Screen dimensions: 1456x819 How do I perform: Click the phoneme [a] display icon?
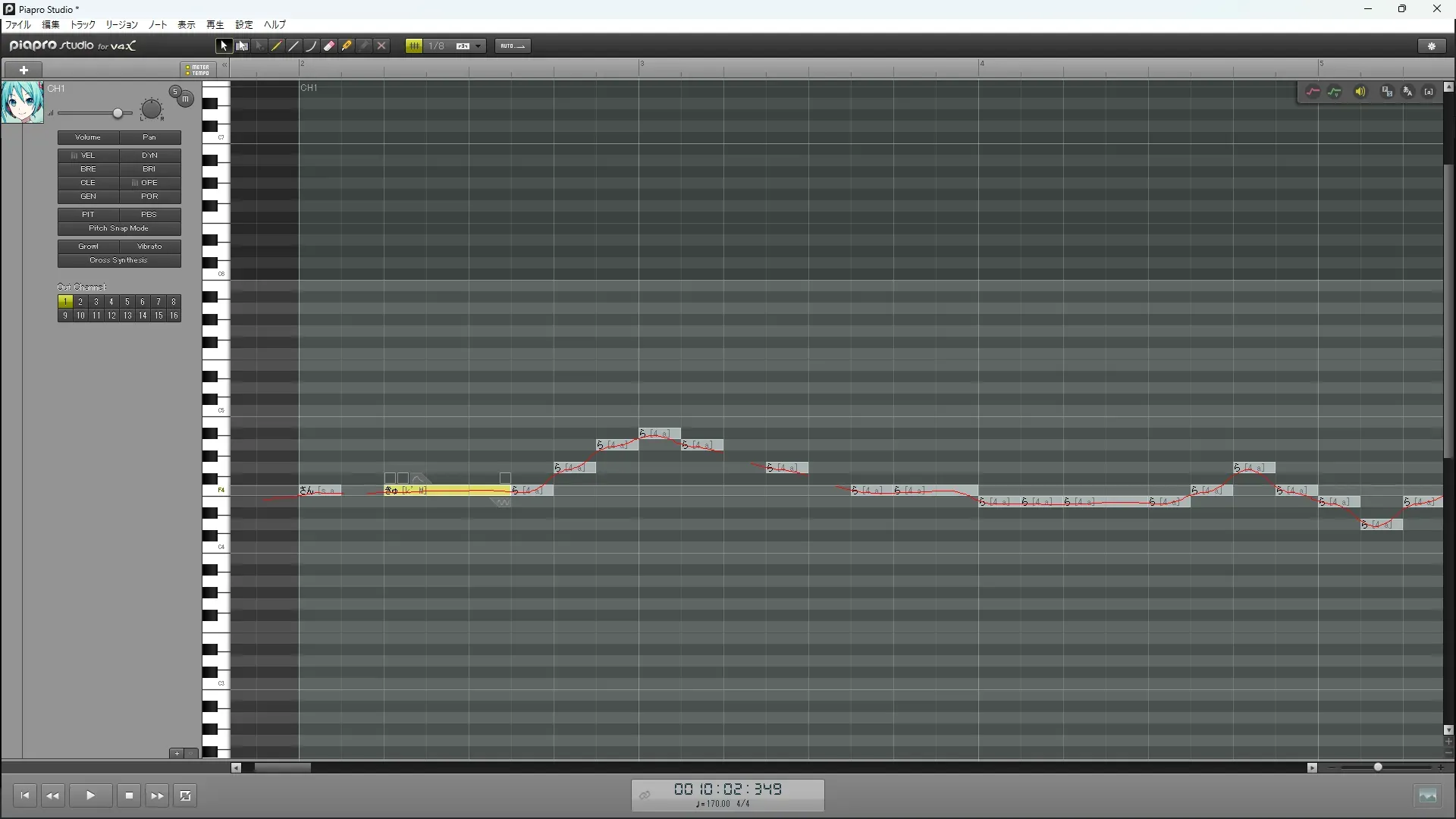1429,92
